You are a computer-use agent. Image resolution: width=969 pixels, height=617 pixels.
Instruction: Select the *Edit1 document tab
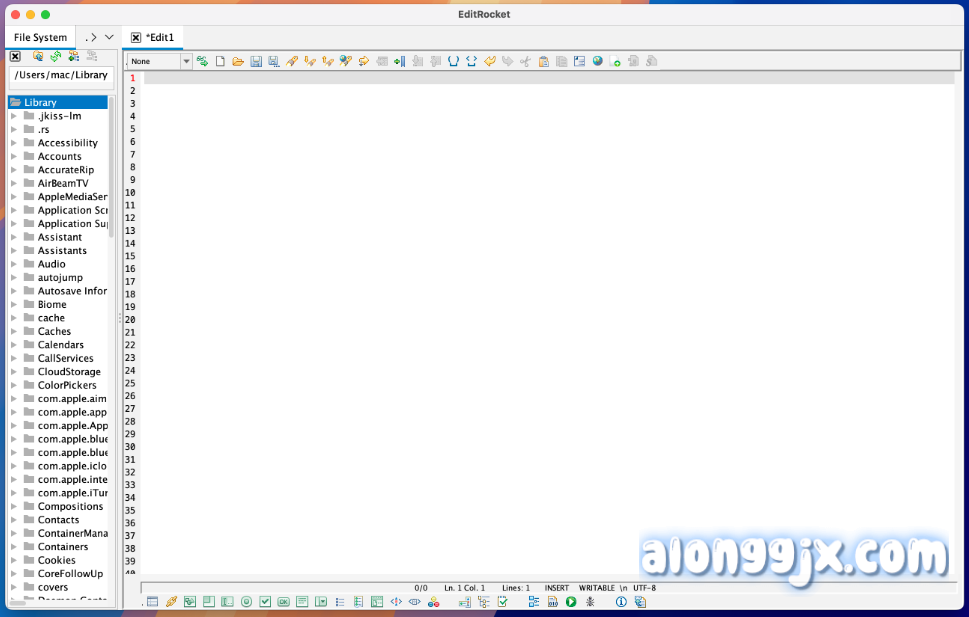(x=160, y=37)
